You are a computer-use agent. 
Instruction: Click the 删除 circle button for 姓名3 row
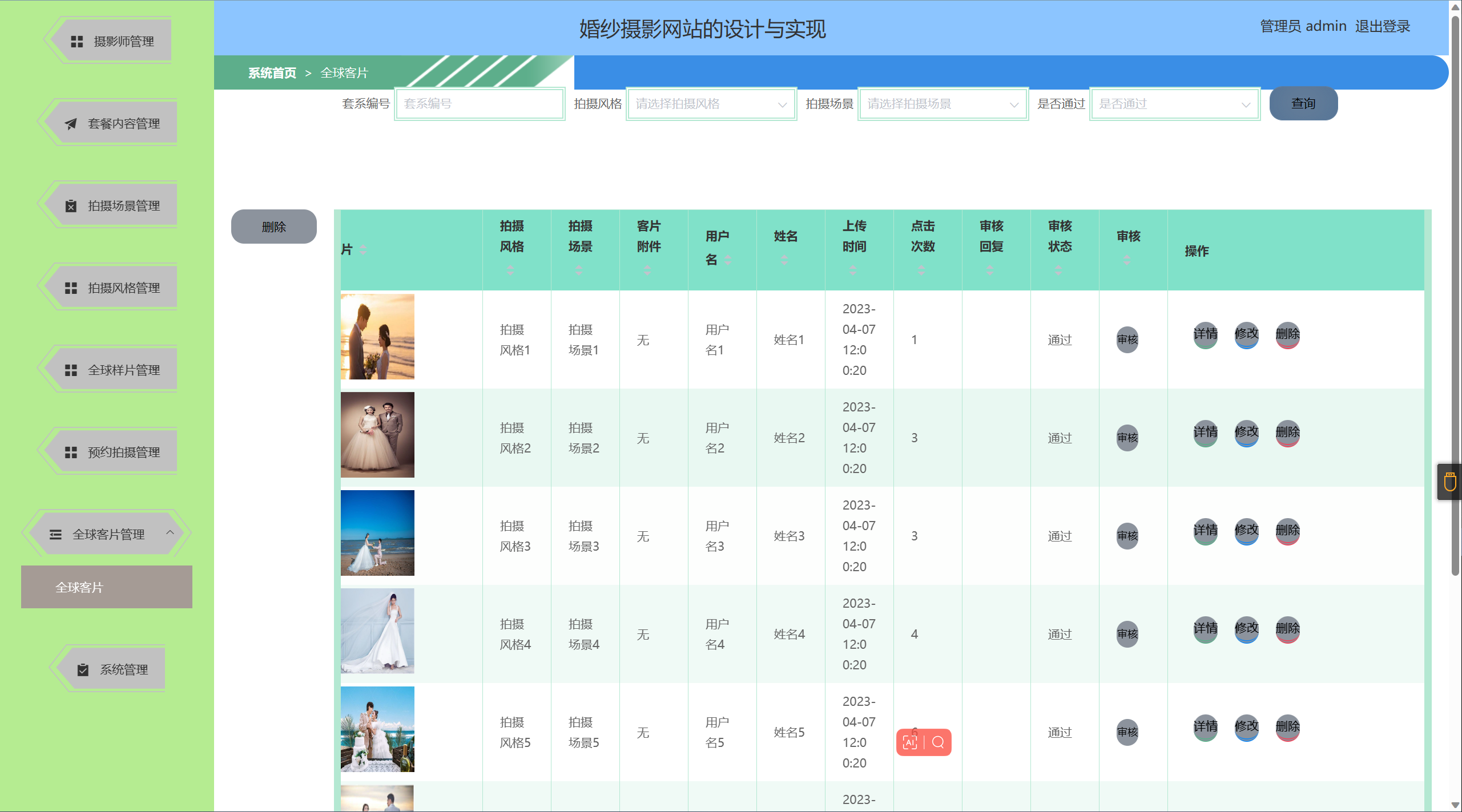[1287, 531]
